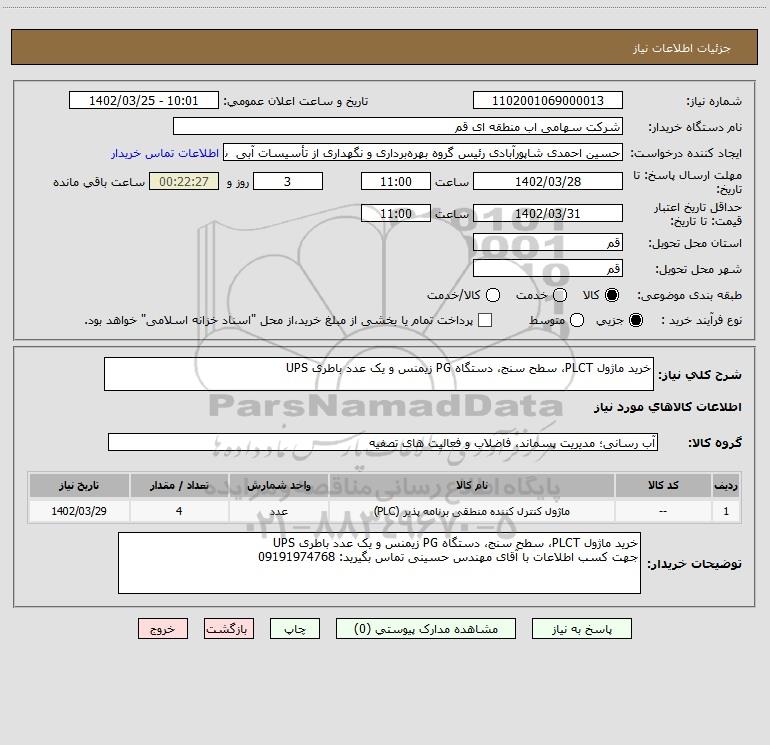
Task: Click the مشاهده مدارک پیوستی (0) button
Action: click(x=426, y=629)
